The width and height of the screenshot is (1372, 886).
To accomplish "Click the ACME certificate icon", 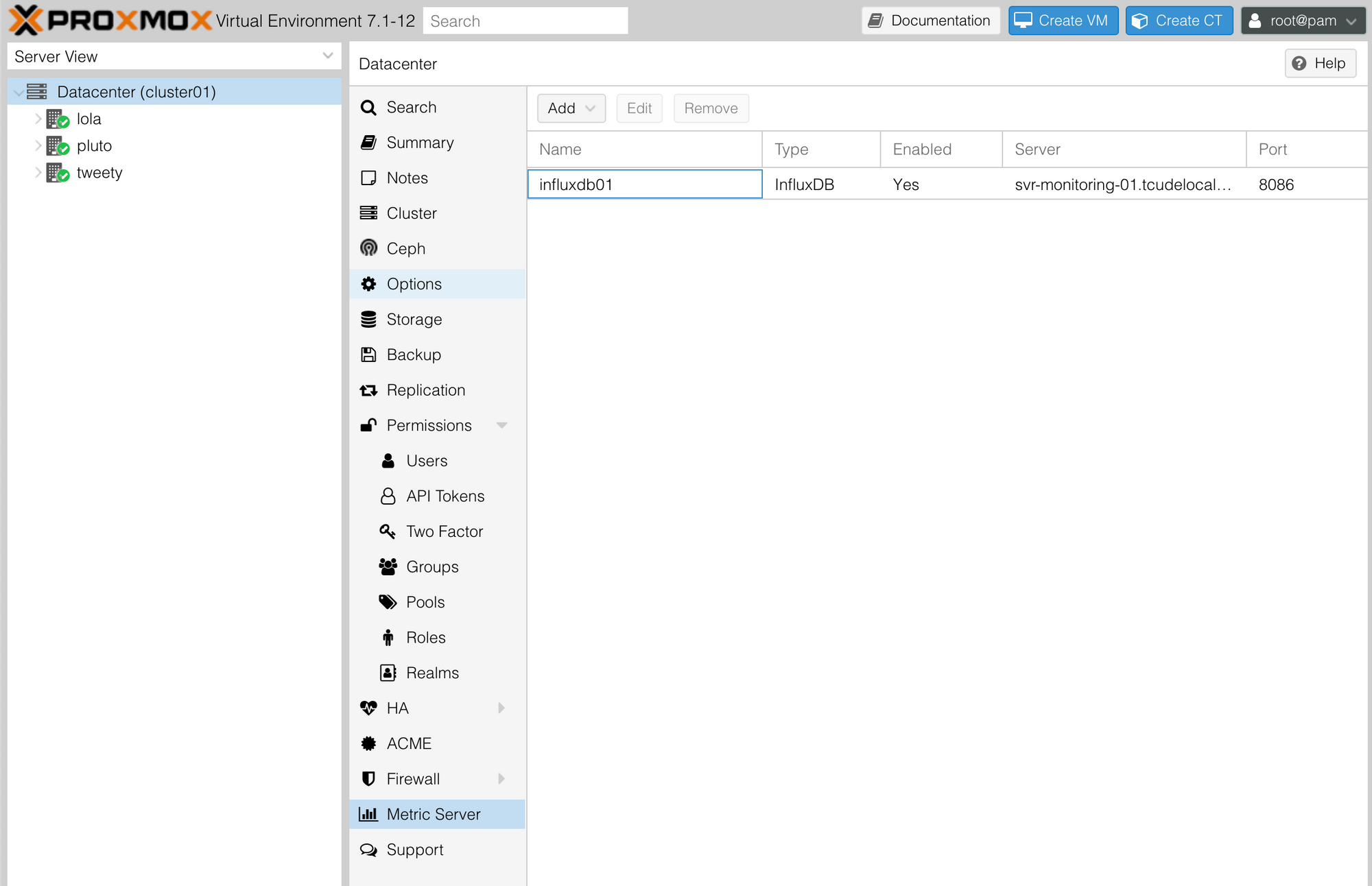I will click(x=368, y=743).
